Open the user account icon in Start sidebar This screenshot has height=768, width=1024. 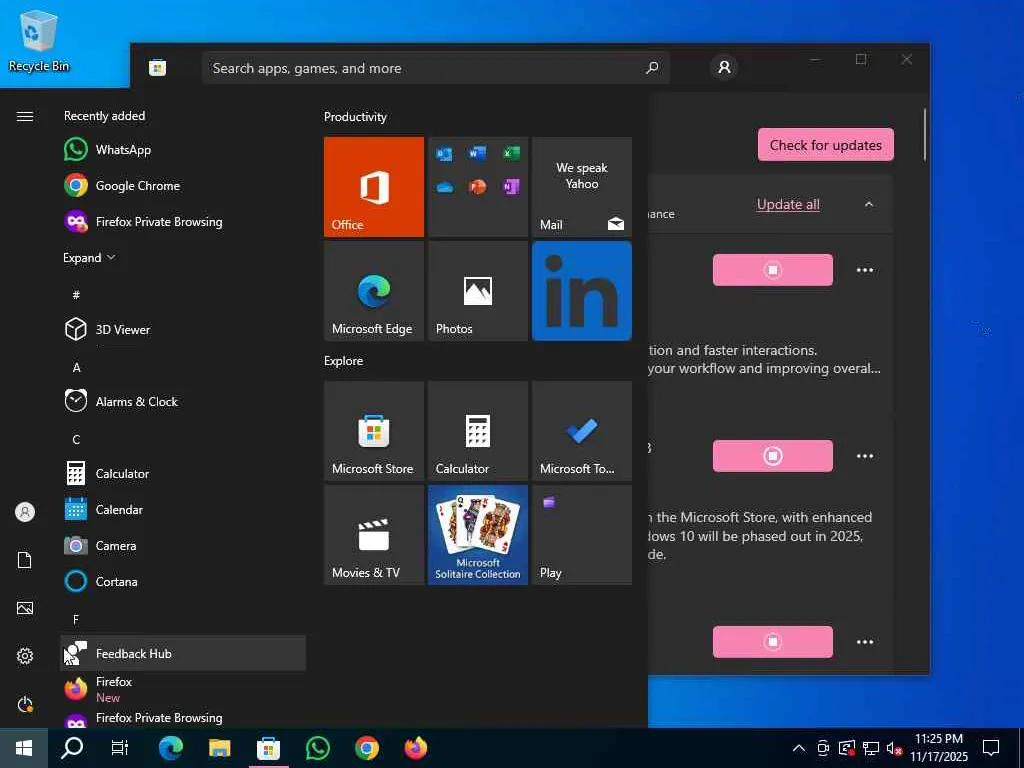click(x=25, y=512)
